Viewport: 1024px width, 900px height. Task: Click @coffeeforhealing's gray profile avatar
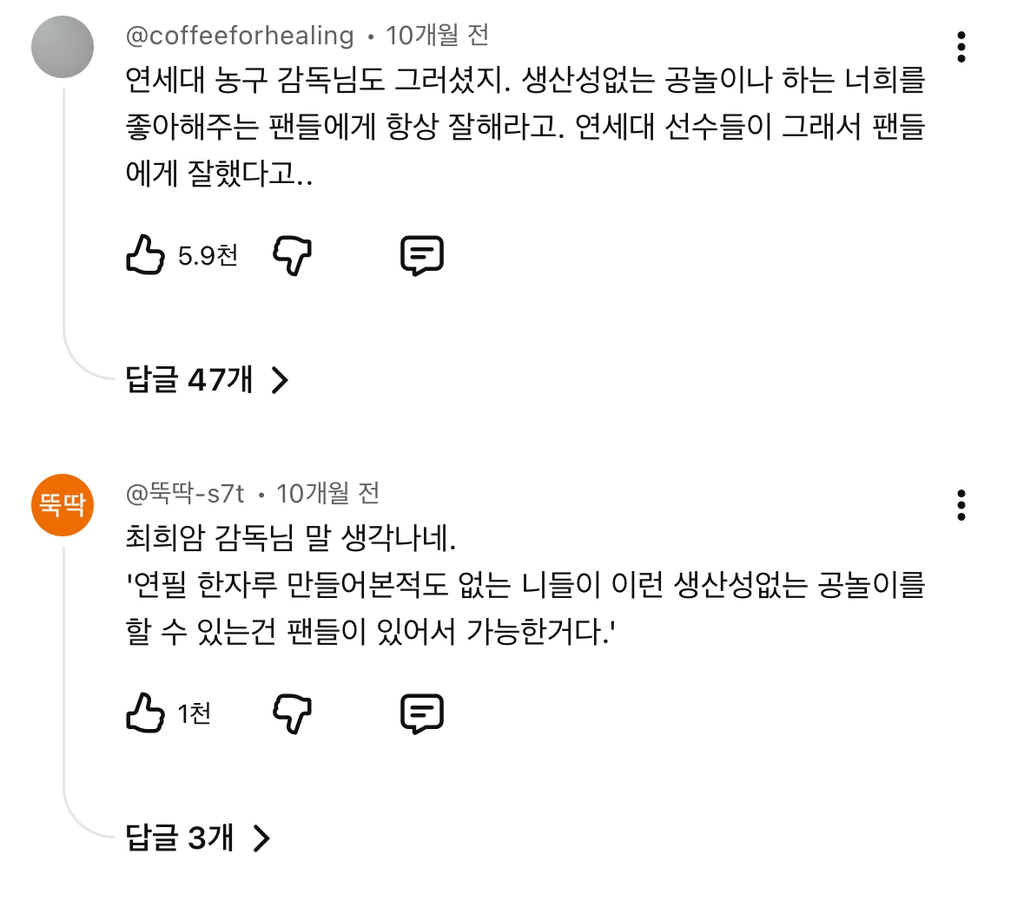coord(62,45)
